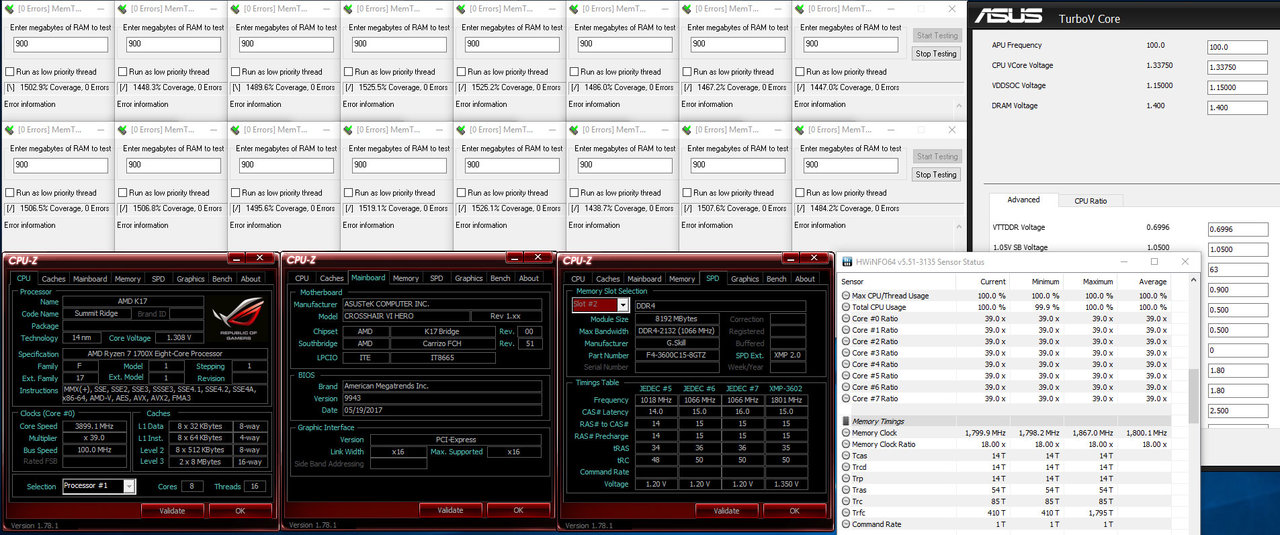Switch to CPU Ratio tab in TurboV Core
1280x535 pixels.
pyautogui.click(x=1090, y=201)
